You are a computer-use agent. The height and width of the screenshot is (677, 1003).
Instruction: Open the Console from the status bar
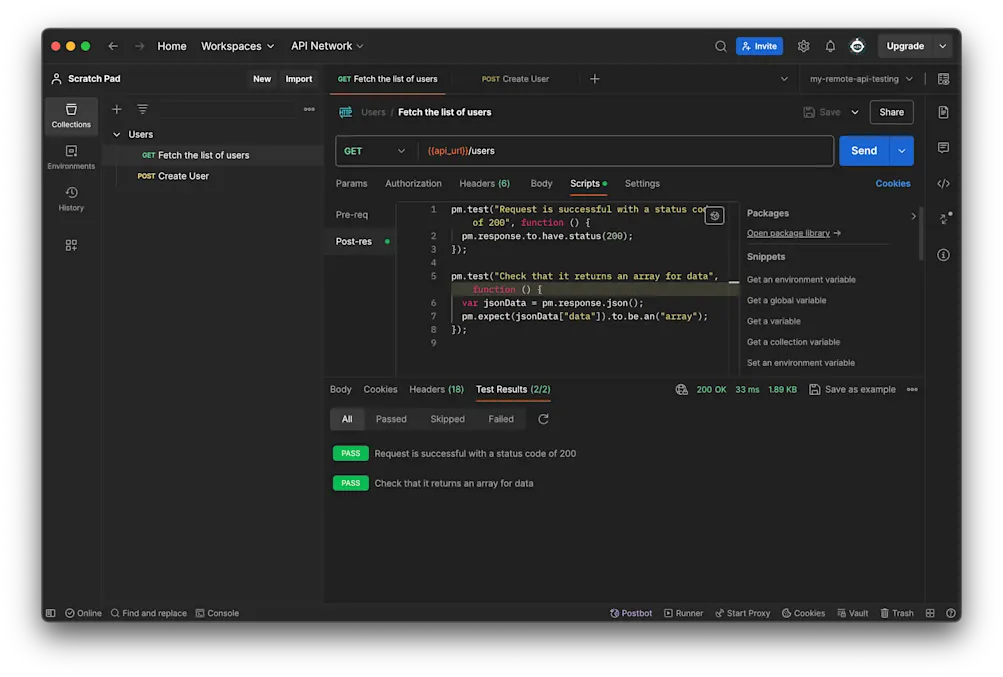click(x=217, y=613)
